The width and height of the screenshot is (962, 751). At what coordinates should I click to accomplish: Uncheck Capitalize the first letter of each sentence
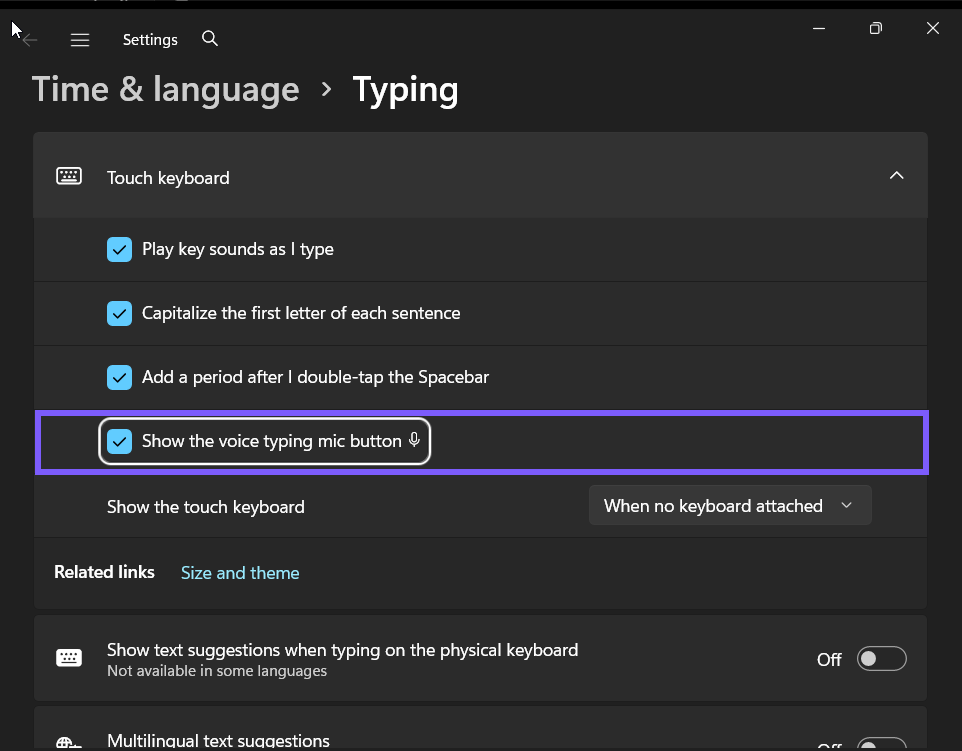tap(120, 314)
